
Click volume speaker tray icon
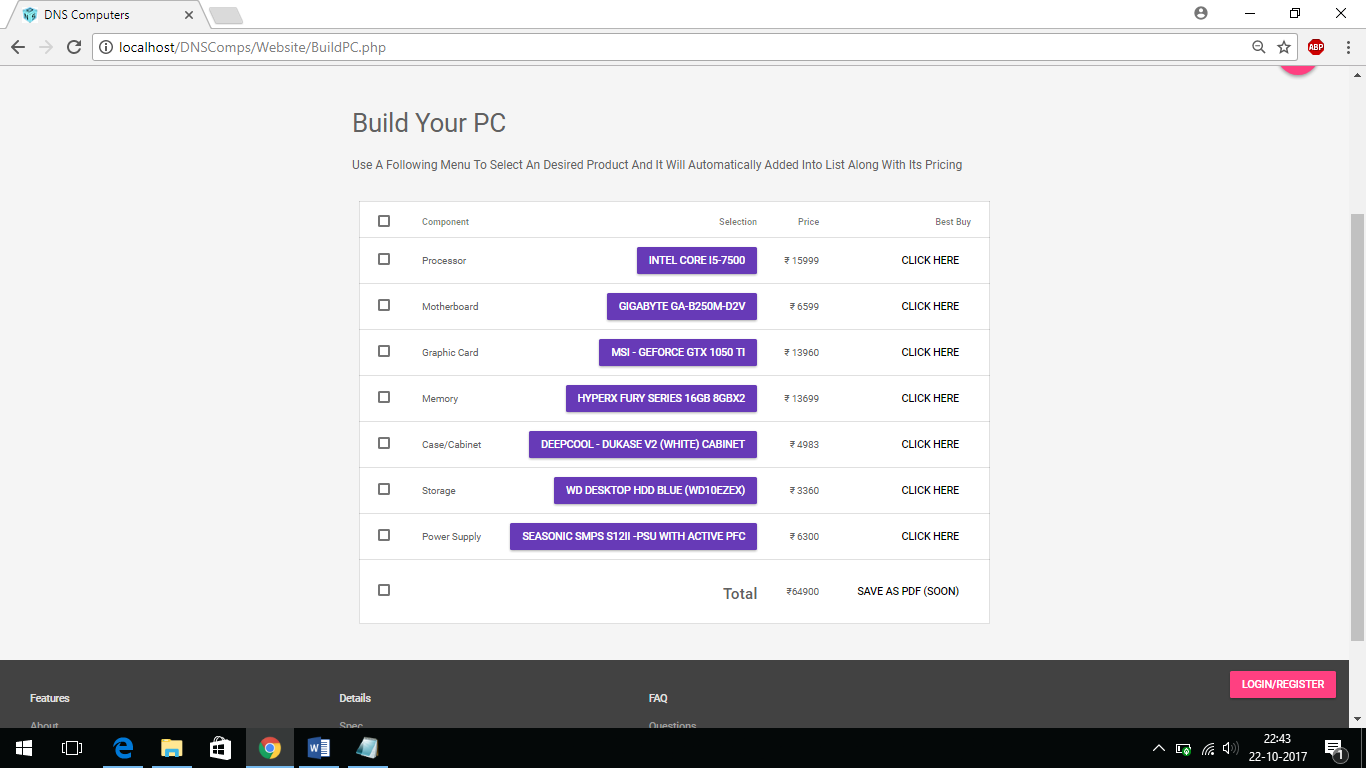click(x=1231, y=748)
